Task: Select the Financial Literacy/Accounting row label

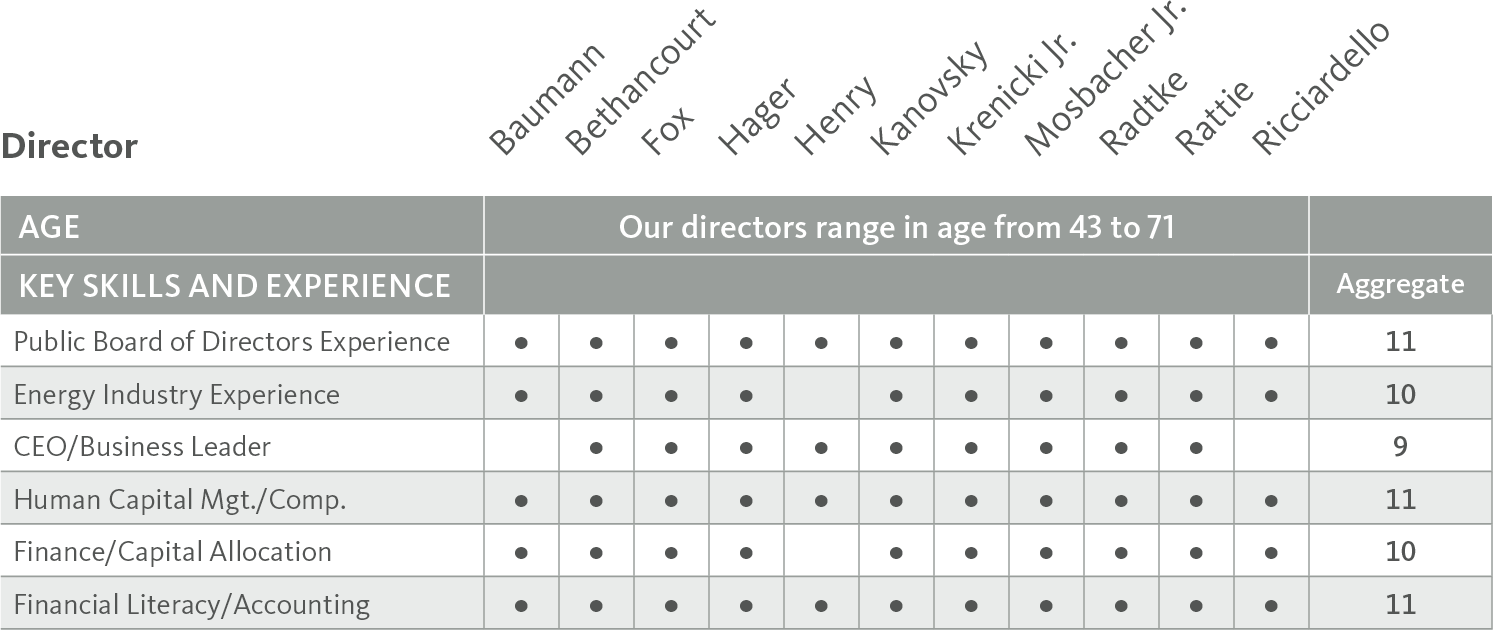Action: (x=192, y=605)
